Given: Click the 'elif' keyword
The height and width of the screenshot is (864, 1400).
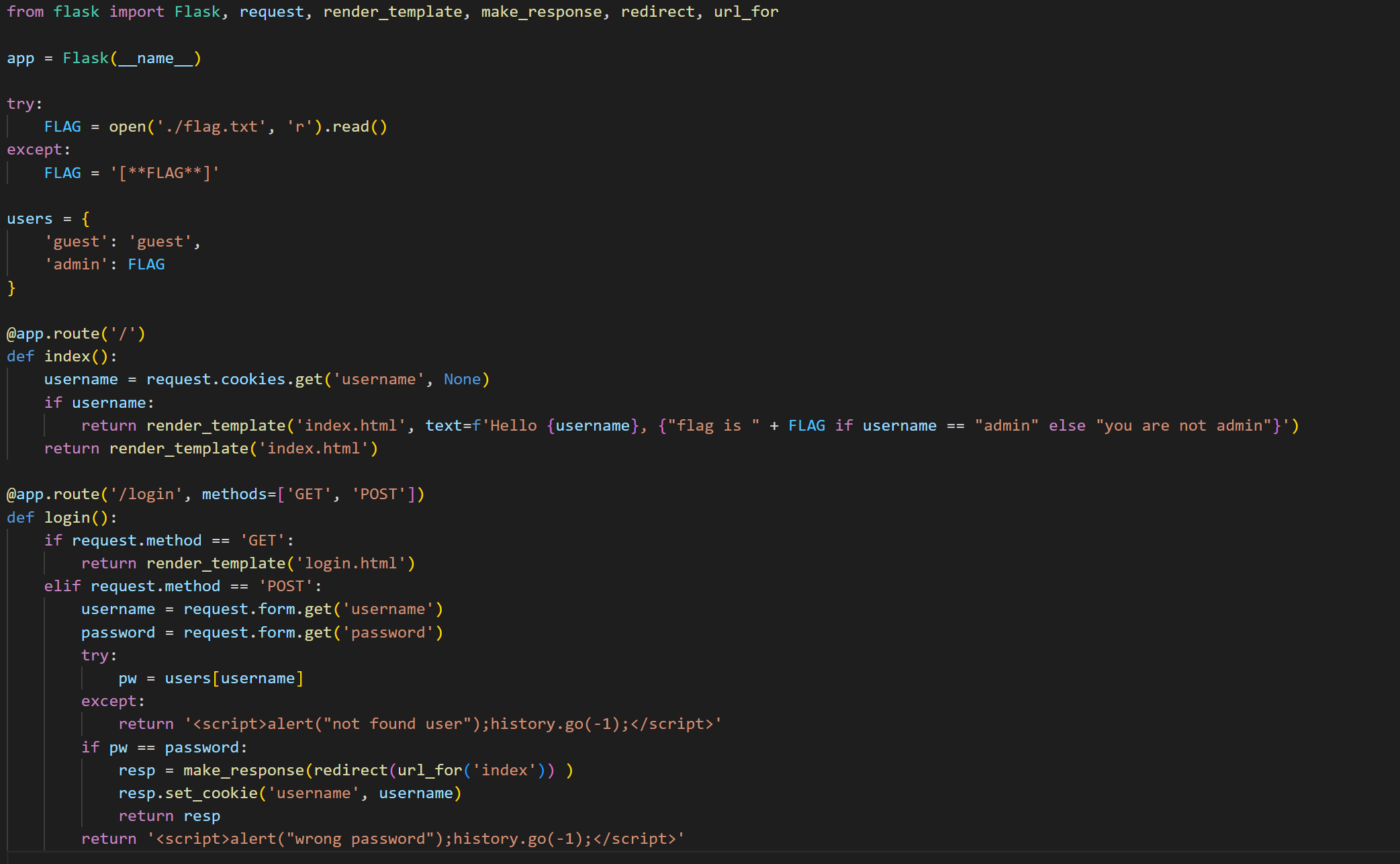Looking at the screenshot, I should (62, 587).
